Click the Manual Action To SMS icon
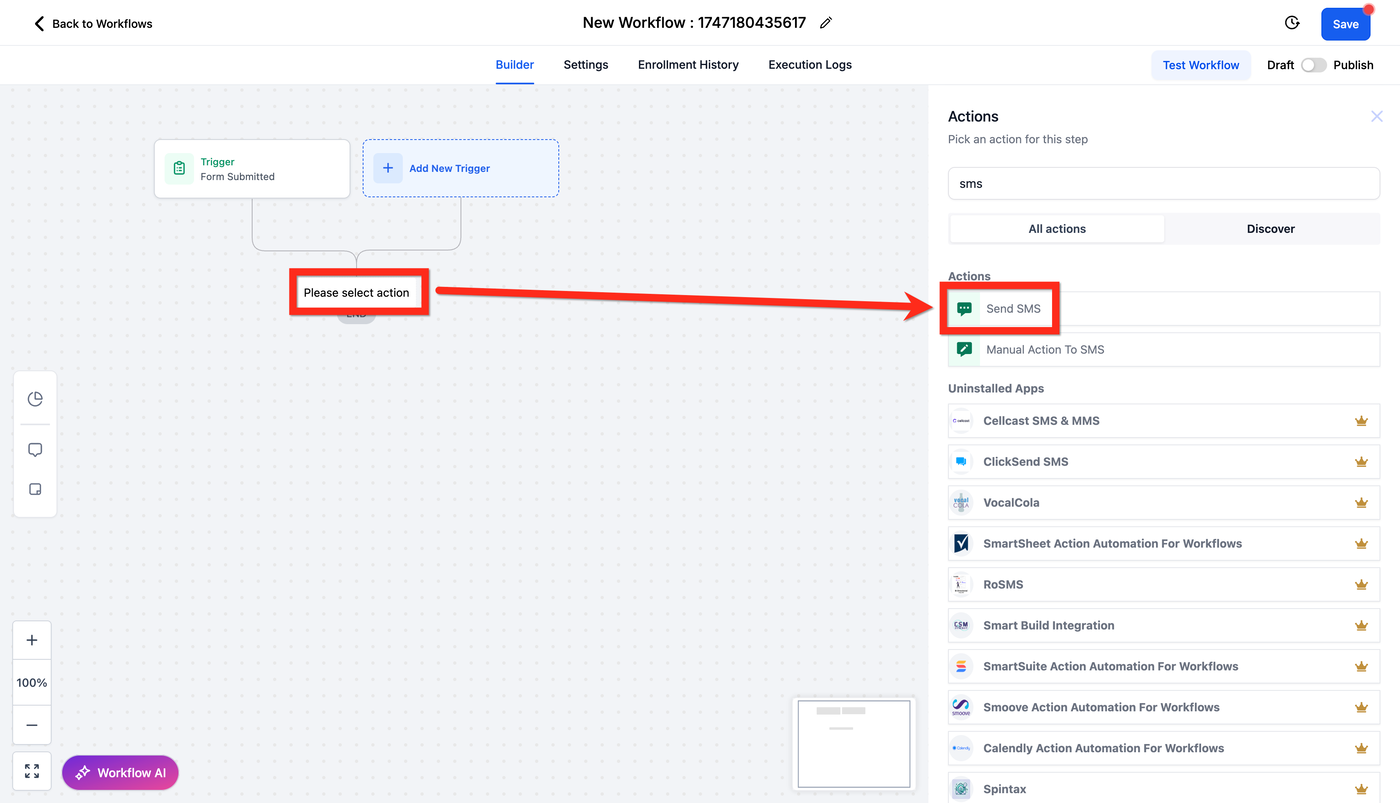1400x803 pixels. click(x=964, y=350)
